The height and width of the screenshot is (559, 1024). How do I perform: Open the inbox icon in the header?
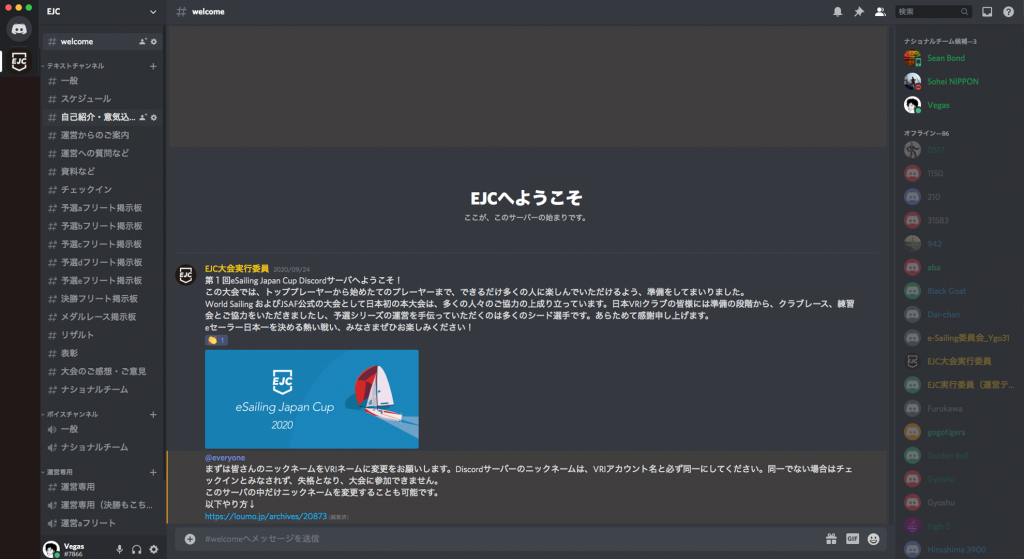click(x=986, y=12)
